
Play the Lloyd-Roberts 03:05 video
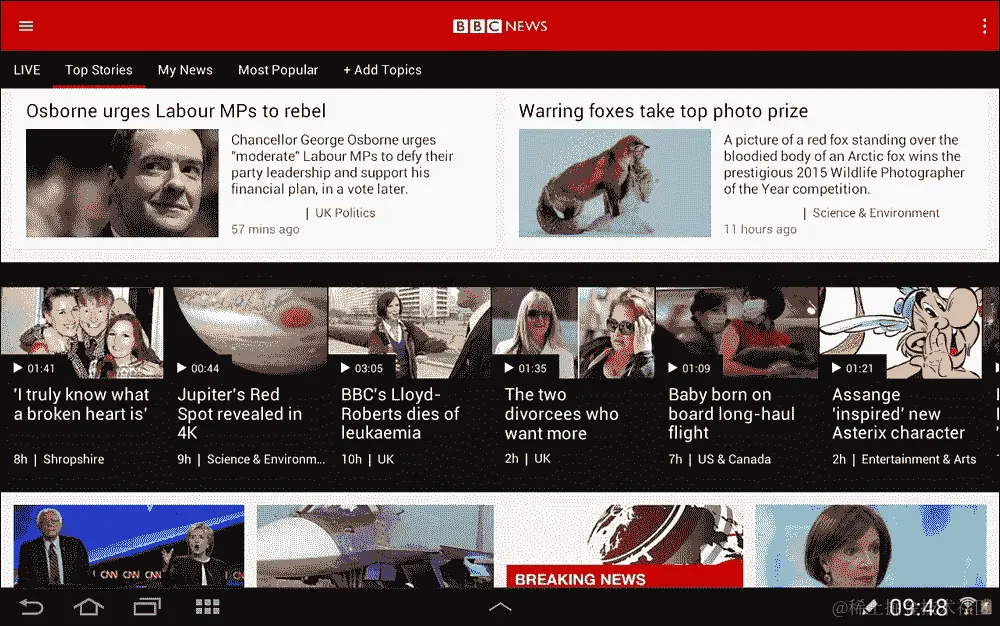click(409, 332)
